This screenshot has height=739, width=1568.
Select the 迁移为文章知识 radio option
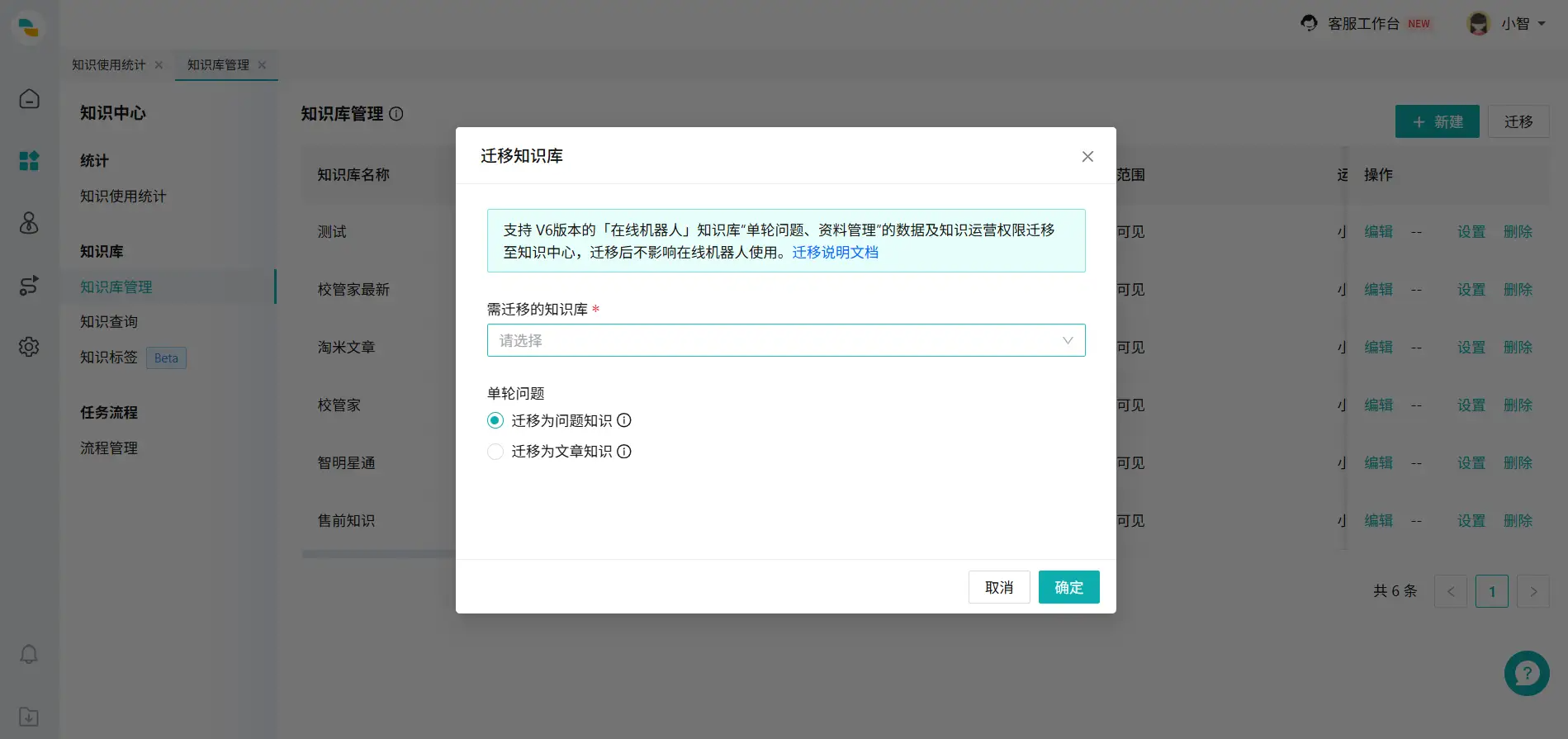(495, 452)
